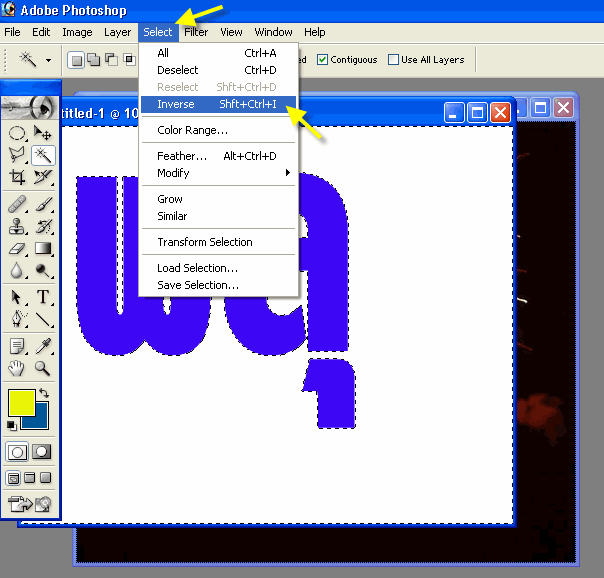Image resolution: width=604 pixels, height=578 pixels.
Task: Open the tool preset picker dropdown arrow
Action: tap(49, 60)
